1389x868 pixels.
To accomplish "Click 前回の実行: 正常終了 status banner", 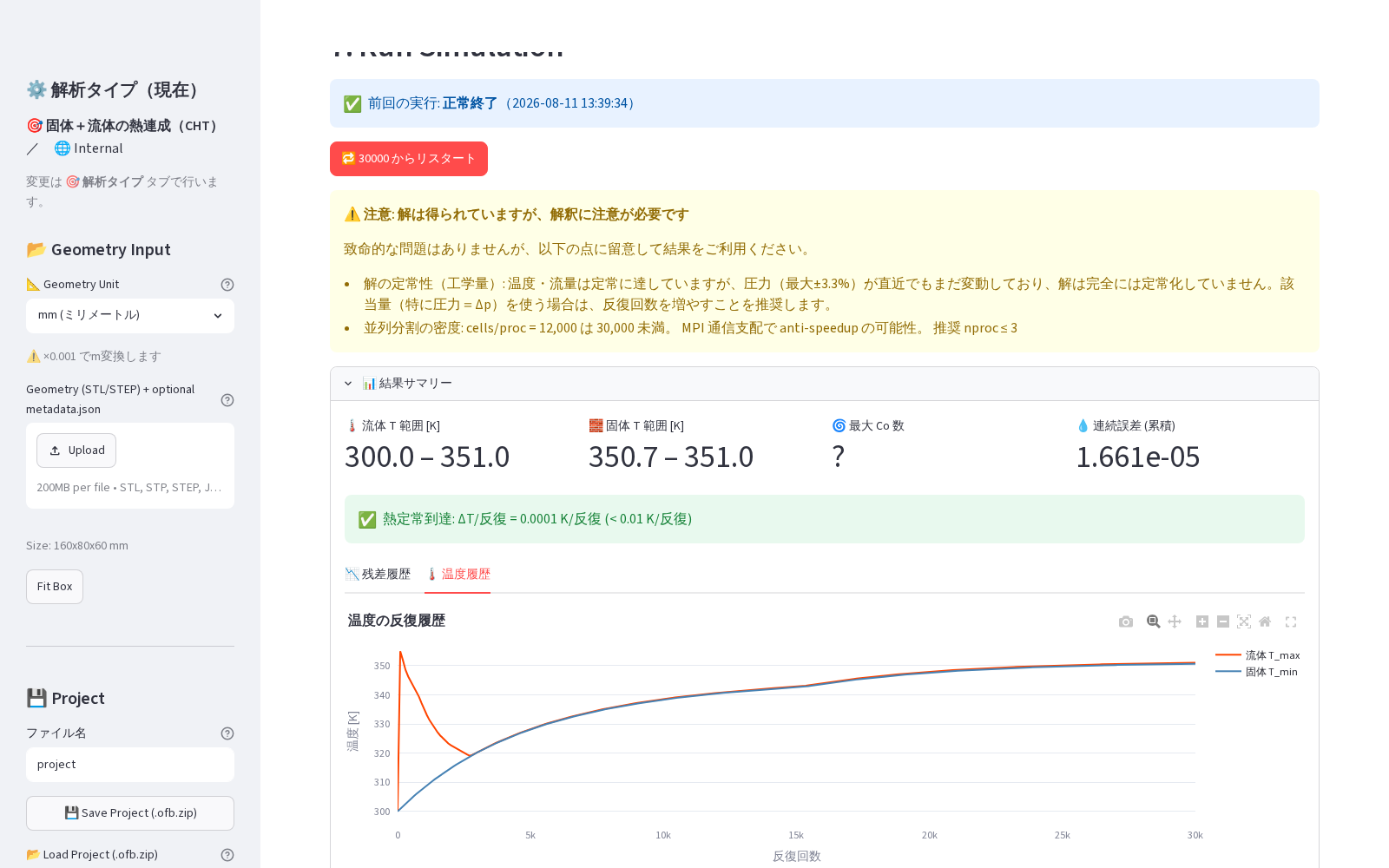I will point(825,103).
